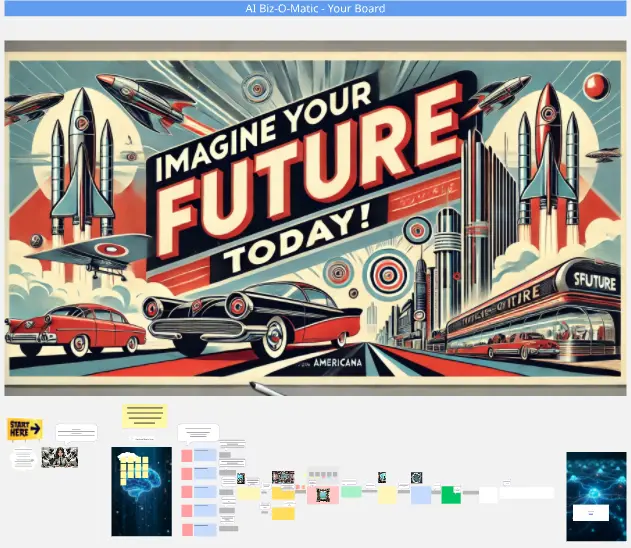This screenshot has height=548, width=631.
Task: Click the speech bubble beside START HERE
Action: [77, 432]
